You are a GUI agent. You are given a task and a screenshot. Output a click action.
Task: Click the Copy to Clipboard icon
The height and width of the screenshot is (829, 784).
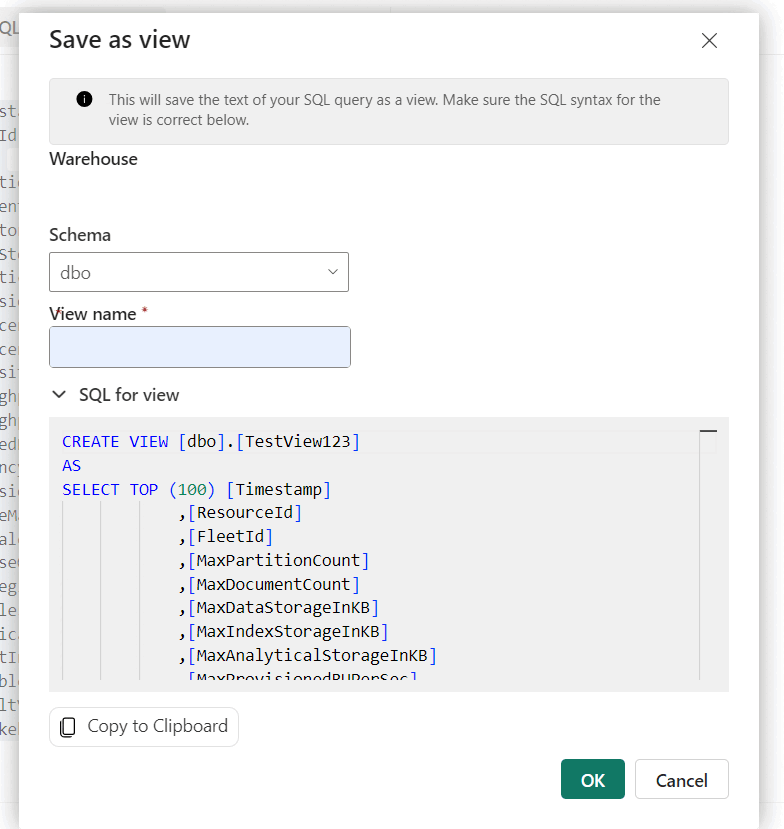67,727
